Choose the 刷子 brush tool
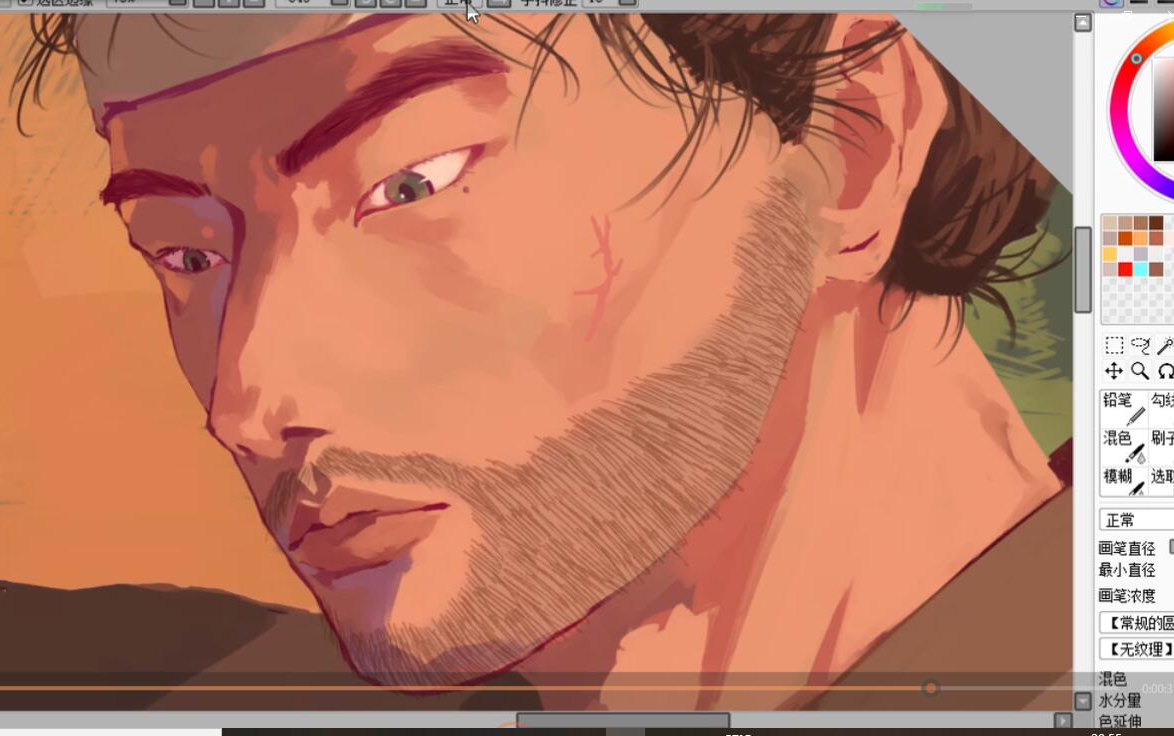This screenshot has height=736, width=1174. point(1162,446)
